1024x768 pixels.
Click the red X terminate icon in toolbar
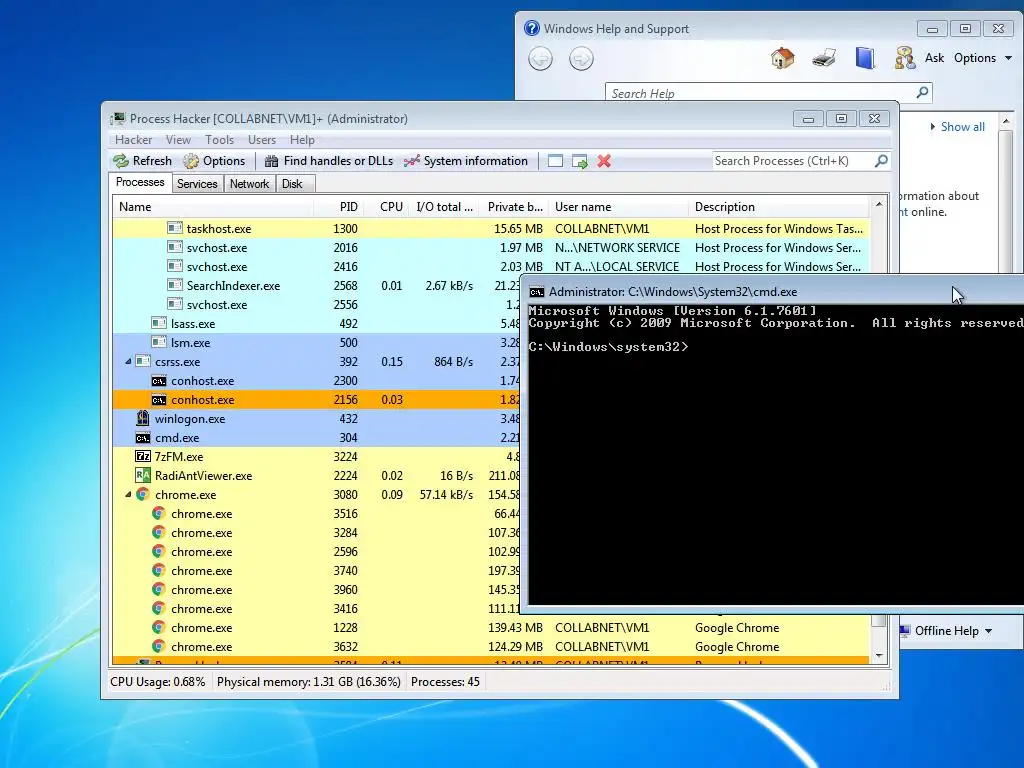pos(604,161)
